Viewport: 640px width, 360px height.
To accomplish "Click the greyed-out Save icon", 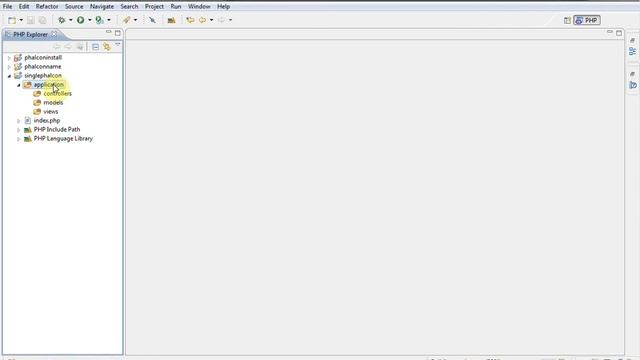I will point(31,20).
